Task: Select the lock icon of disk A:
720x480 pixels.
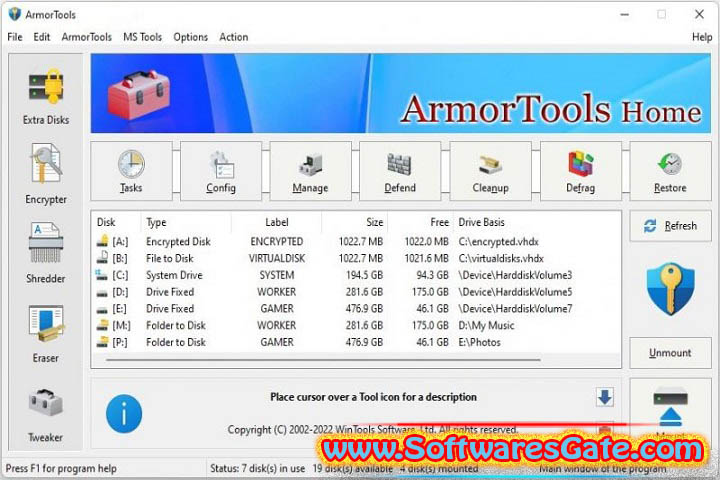Action: point(103,241)
